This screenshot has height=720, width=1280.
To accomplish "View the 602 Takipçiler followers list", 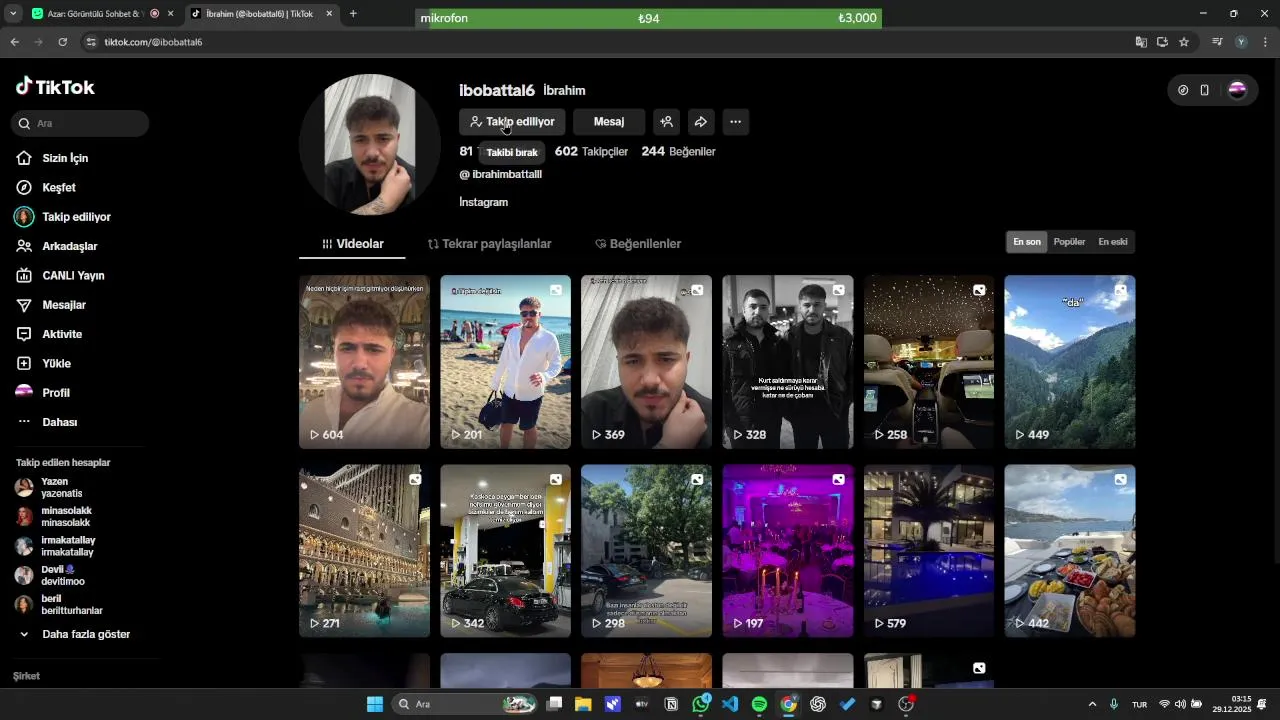I will pyautogui.click(x=591, y=152).
